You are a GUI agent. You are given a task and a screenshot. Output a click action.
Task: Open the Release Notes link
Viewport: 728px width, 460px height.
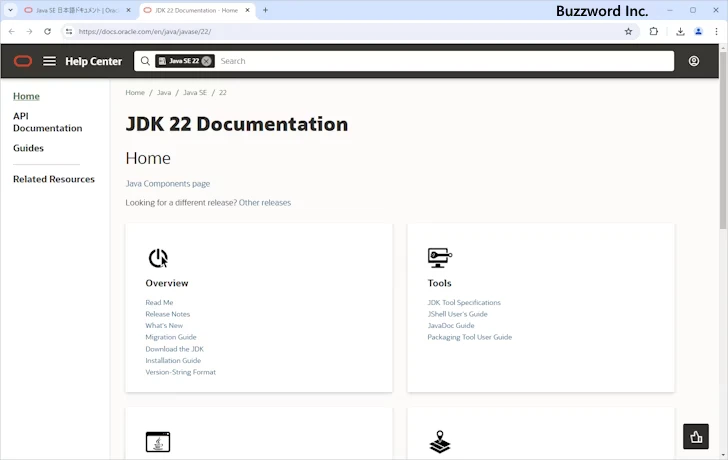click(x=168, y=314)
